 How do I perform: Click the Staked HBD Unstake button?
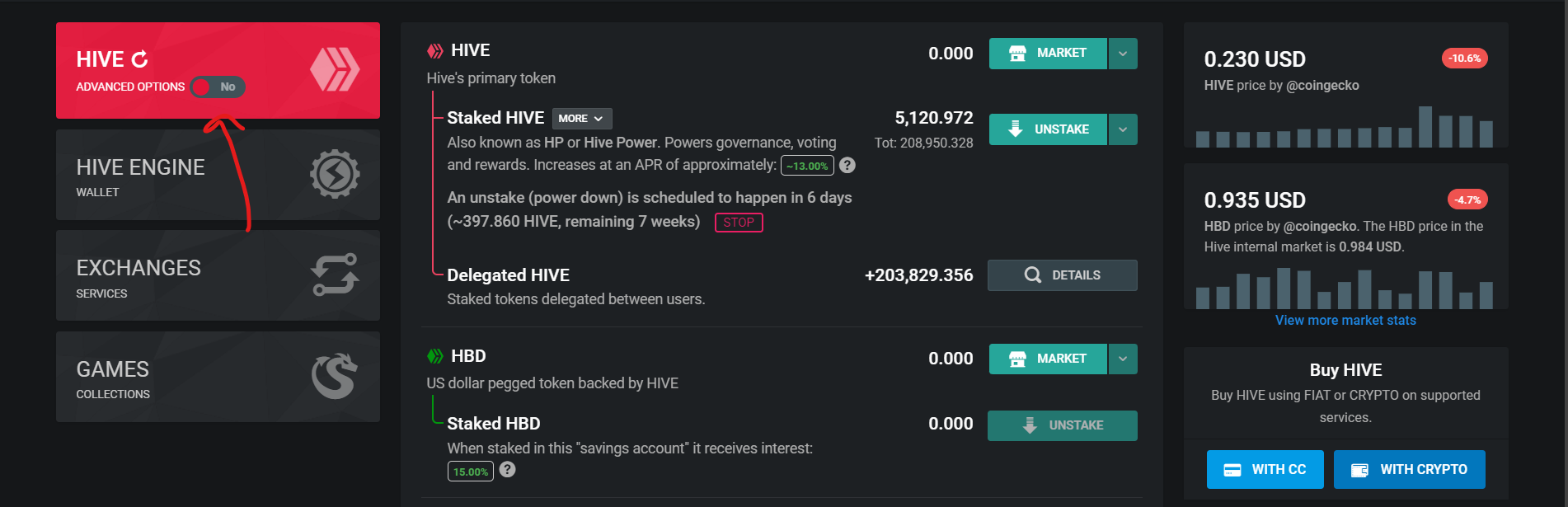[1063, 425]
